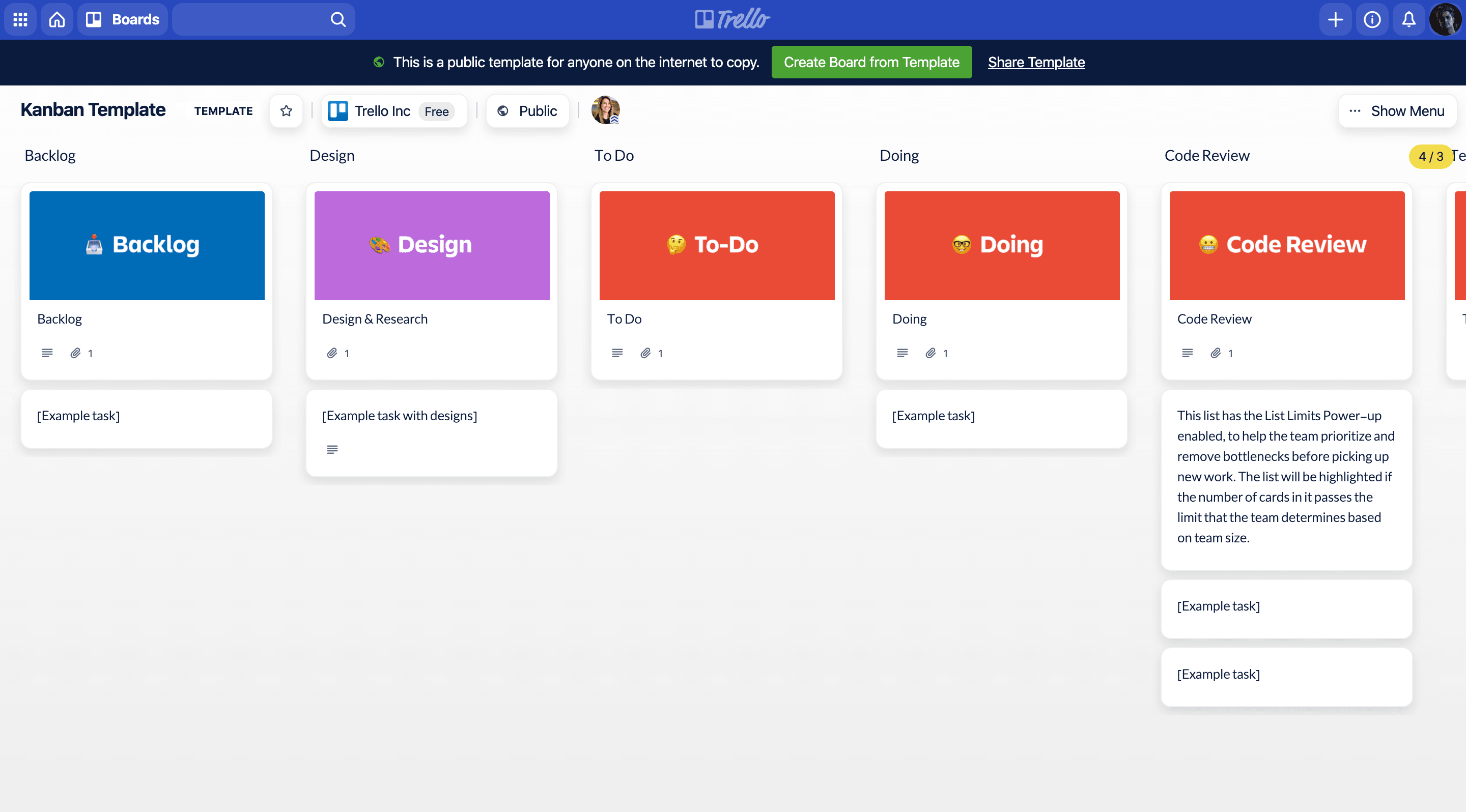Go to Trello home via house icon

point(57,19)
